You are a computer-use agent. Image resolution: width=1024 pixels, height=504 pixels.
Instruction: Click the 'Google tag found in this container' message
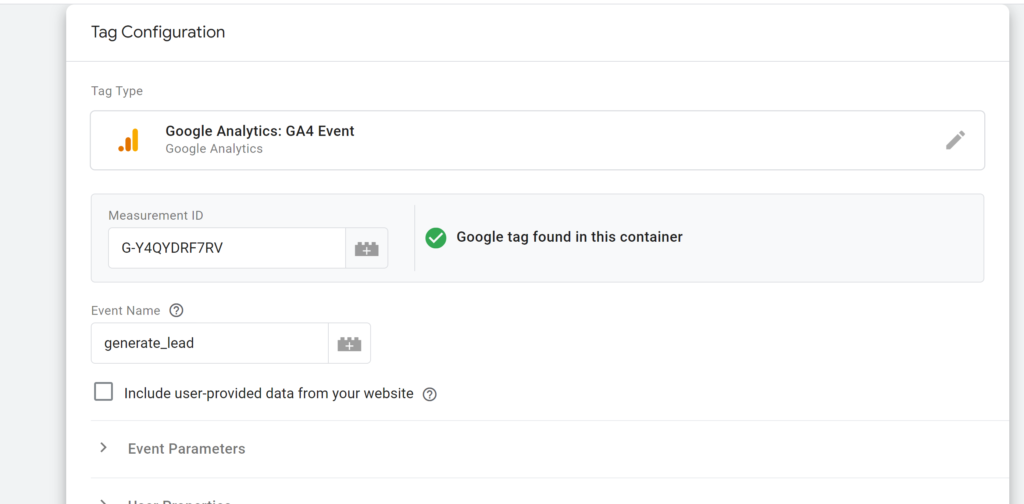(569, 237)
